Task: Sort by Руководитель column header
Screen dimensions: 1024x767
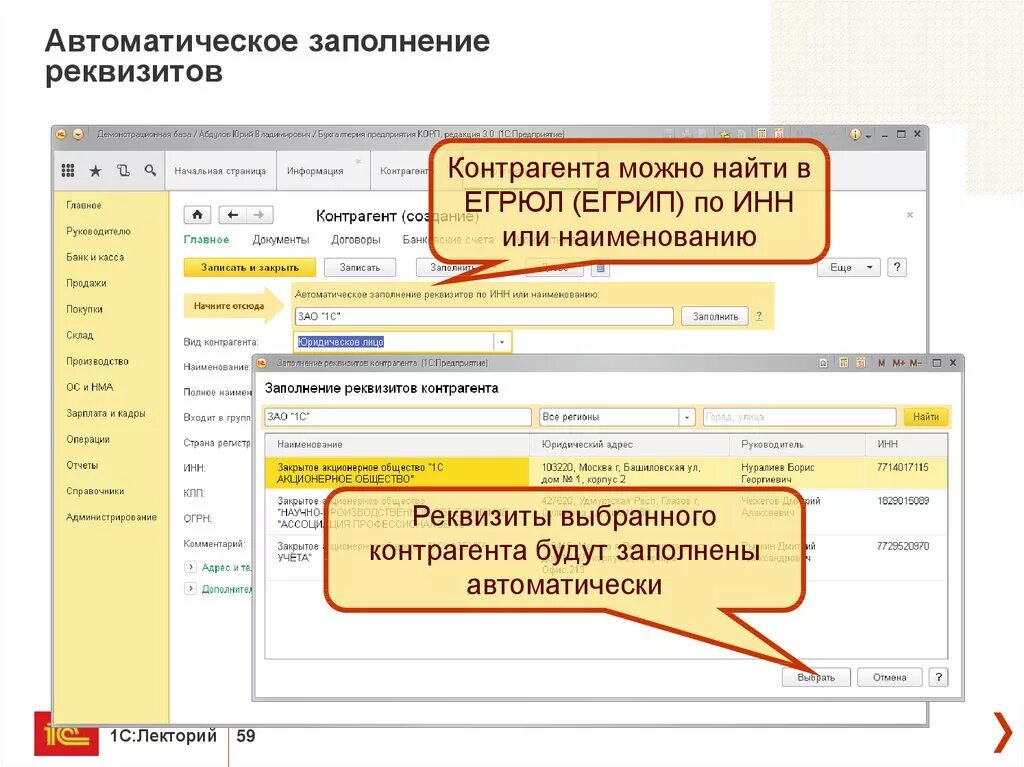Action: coord(797,444)
